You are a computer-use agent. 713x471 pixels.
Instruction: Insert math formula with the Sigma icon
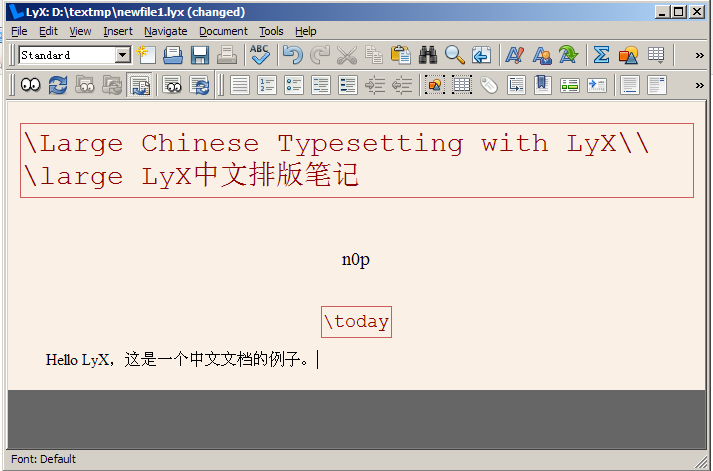[x=602, y=55]
